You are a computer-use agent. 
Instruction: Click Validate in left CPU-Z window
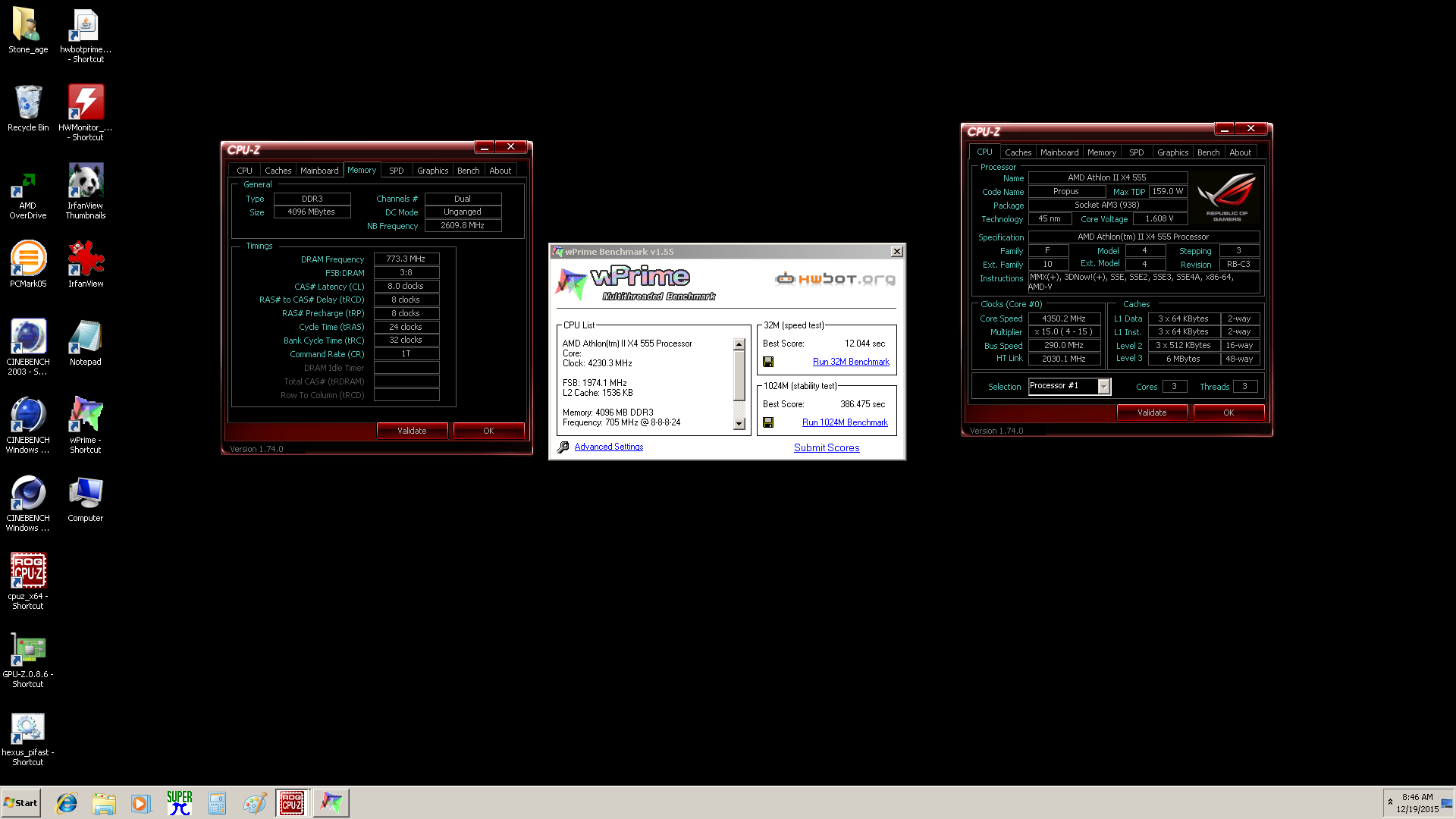412,431
